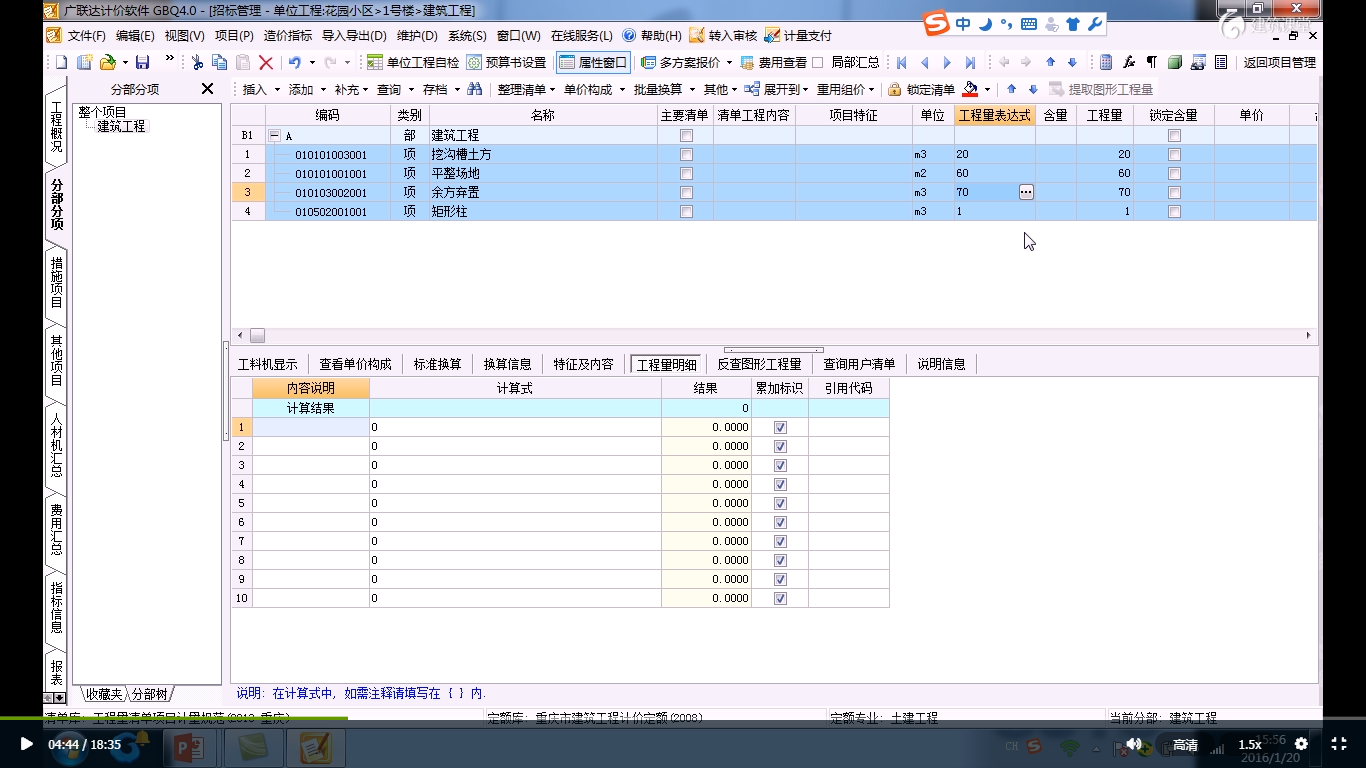Click the green 3D cube icon
Image resolution: width=1366 pixels, height=768 pixels.
click(1175, 62)
